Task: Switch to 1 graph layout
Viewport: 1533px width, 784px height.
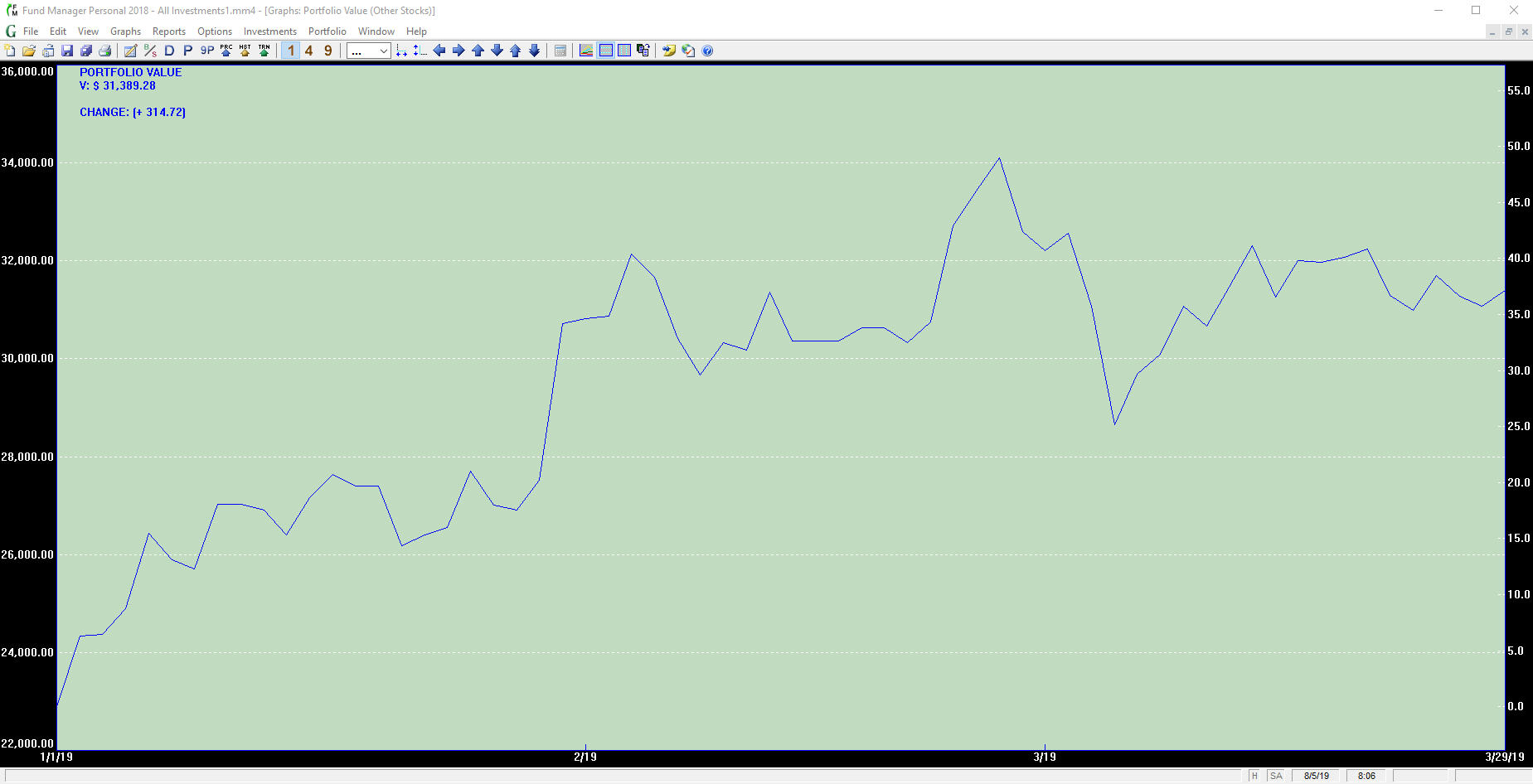Action: point(290,51)
